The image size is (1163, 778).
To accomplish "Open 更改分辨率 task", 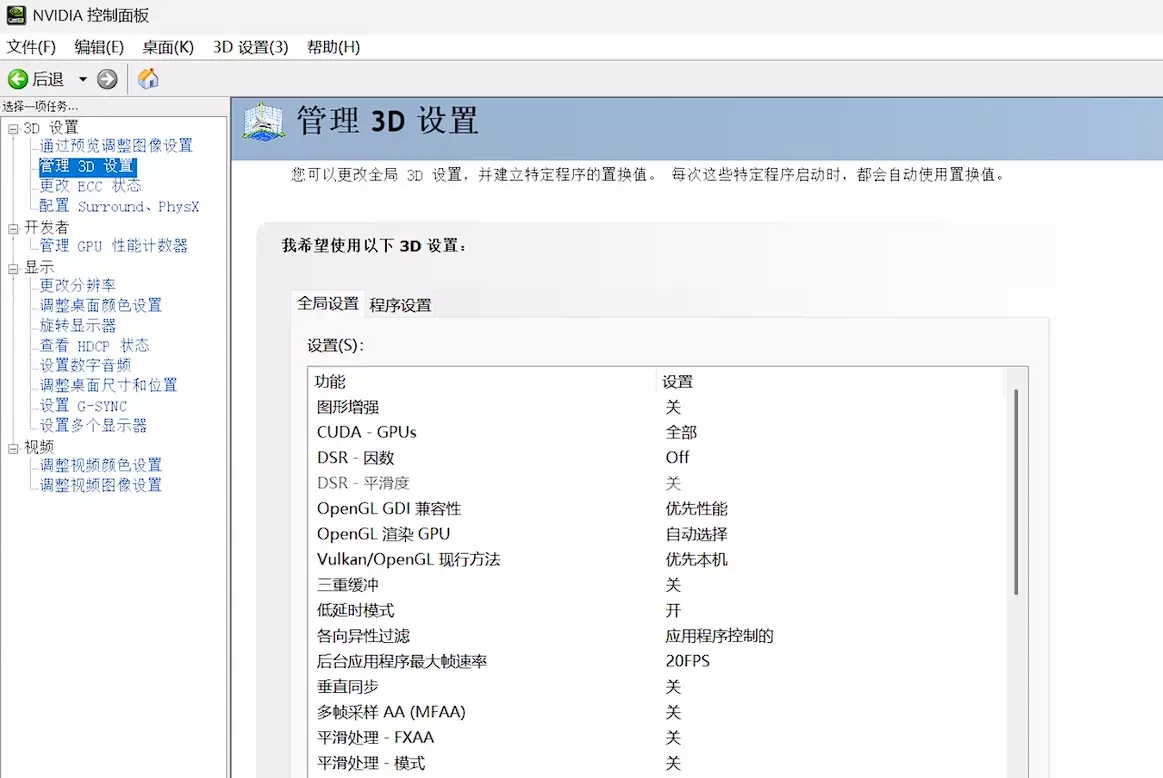I will [77, 286].
